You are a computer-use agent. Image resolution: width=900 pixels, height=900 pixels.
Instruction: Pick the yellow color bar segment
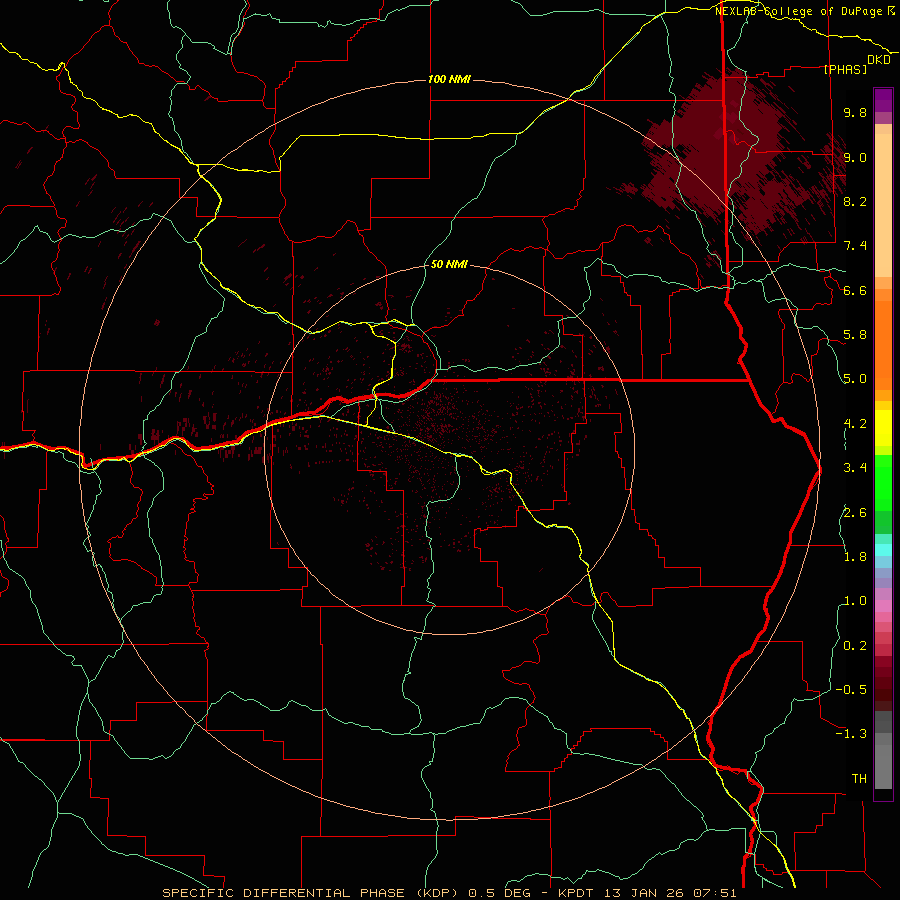click(883, 428)
